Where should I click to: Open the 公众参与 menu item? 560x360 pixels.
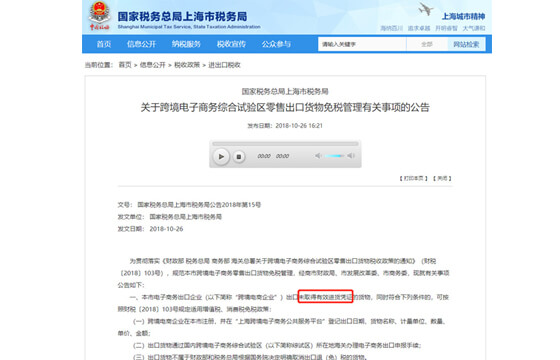pos(276,44)
